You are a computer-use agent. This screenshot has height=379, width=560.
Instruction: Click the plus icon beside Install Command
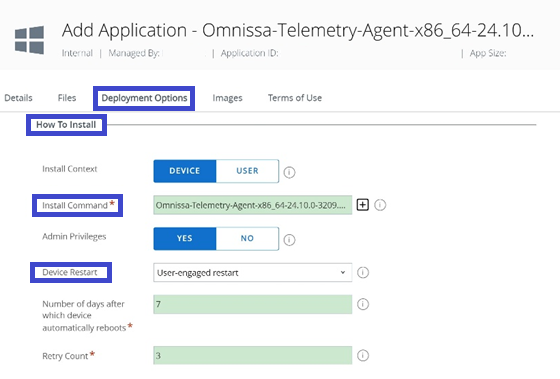[x=362, y=205]
